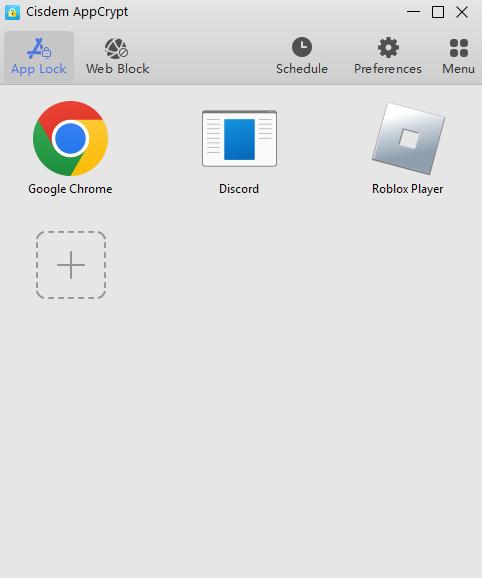Maximize the Cisdem AppCrypt window
Viewport: 482px width, 578px height.
438,12
